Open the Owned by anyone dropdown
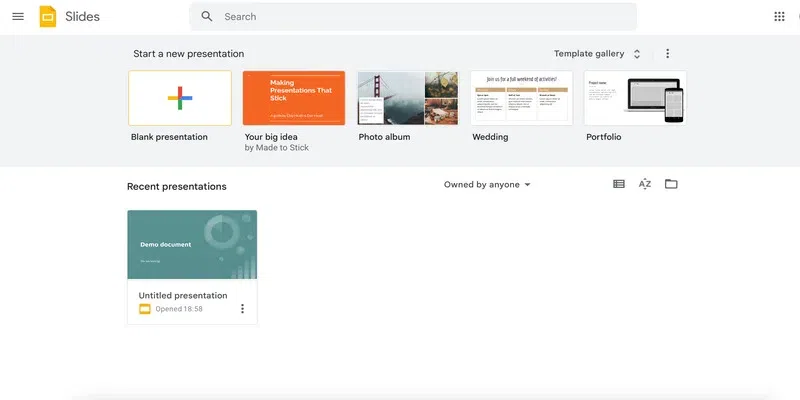The image size is (800, 400). [x=488, y=185]
